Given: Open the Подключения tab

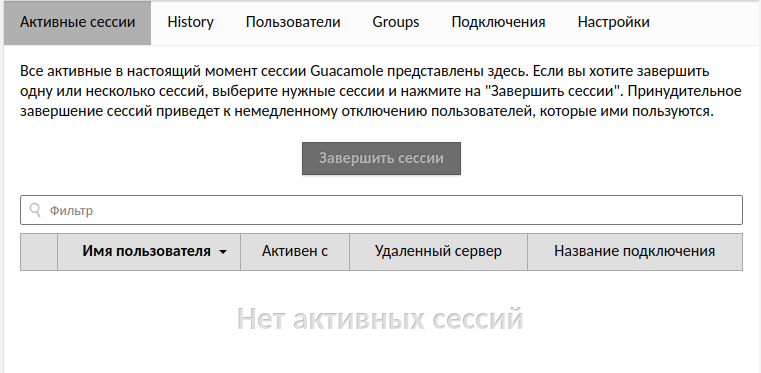Looking at the screenshot, I should coord(498,22).
